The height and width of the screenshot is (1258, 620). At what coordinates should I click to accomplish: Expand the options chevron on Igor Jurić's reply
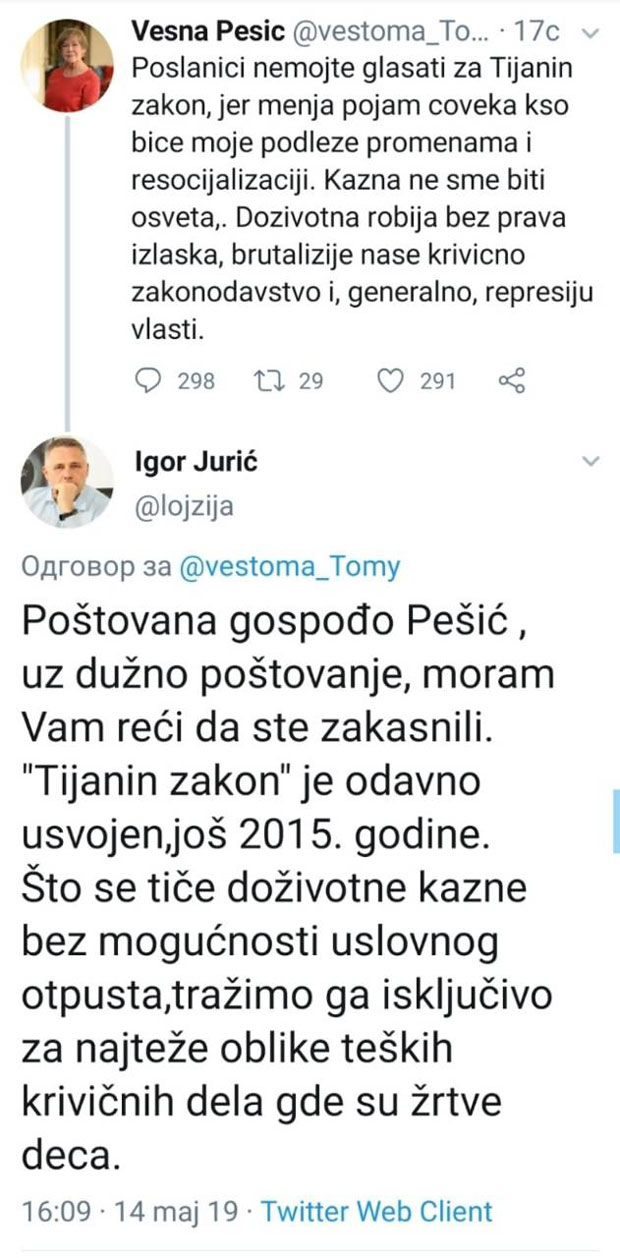[x=590, y=461]
